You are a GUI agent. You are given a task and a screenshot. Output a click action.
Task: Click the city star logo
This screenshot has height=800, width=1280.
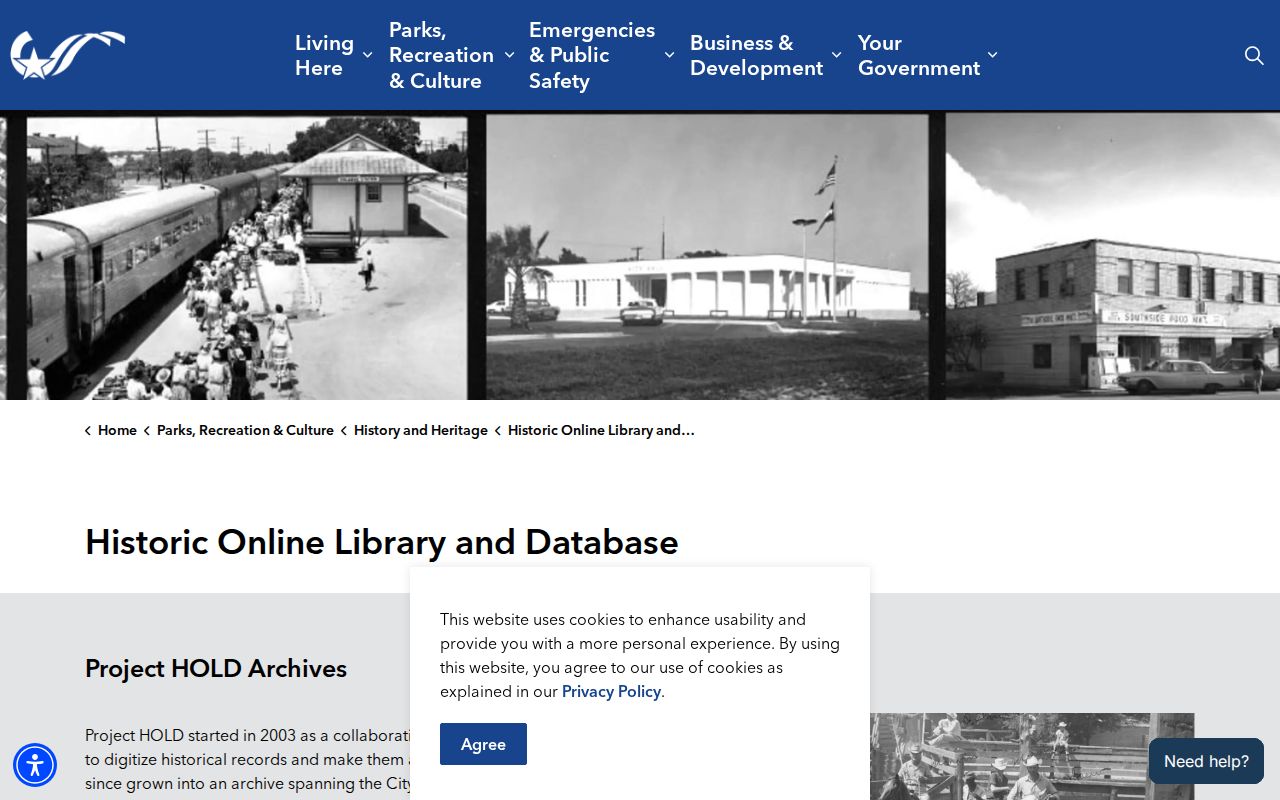pos(68,55)
